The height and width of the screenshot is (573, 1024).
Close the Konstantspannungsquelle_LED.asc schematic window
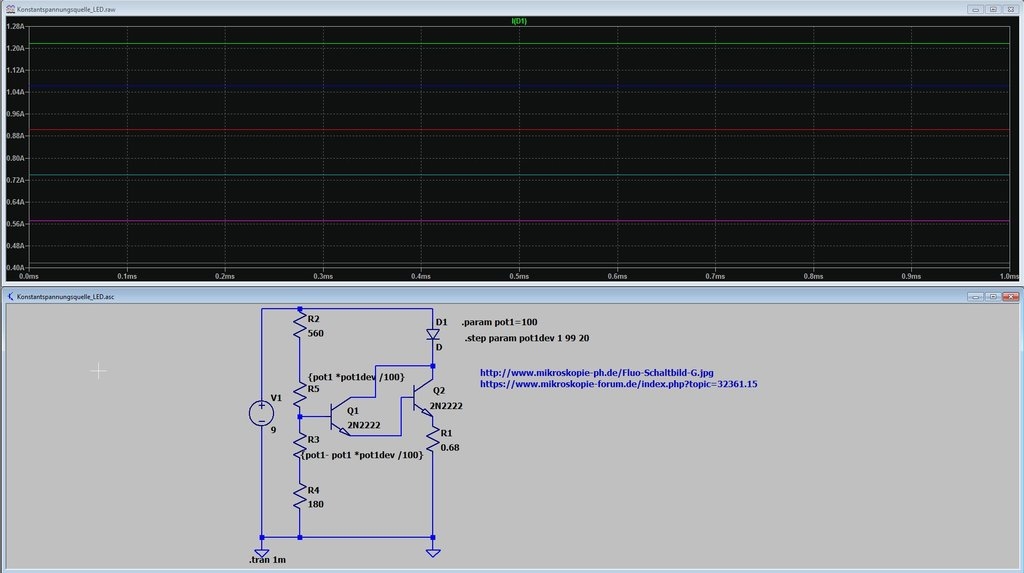click(x=1011, y=297)
